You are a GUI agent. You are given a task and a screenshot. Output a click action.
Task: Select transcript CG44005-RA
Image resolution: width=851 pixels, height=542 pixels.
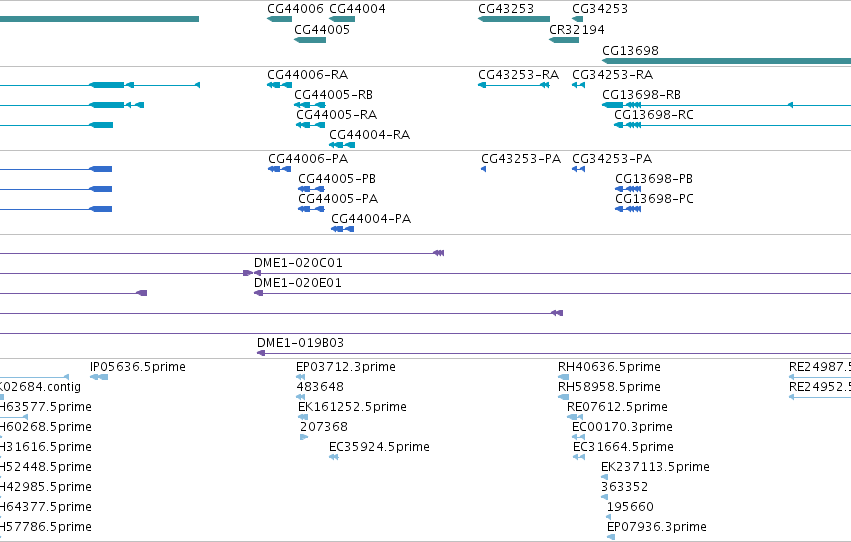pyautogui.click(x=336, y=114)
